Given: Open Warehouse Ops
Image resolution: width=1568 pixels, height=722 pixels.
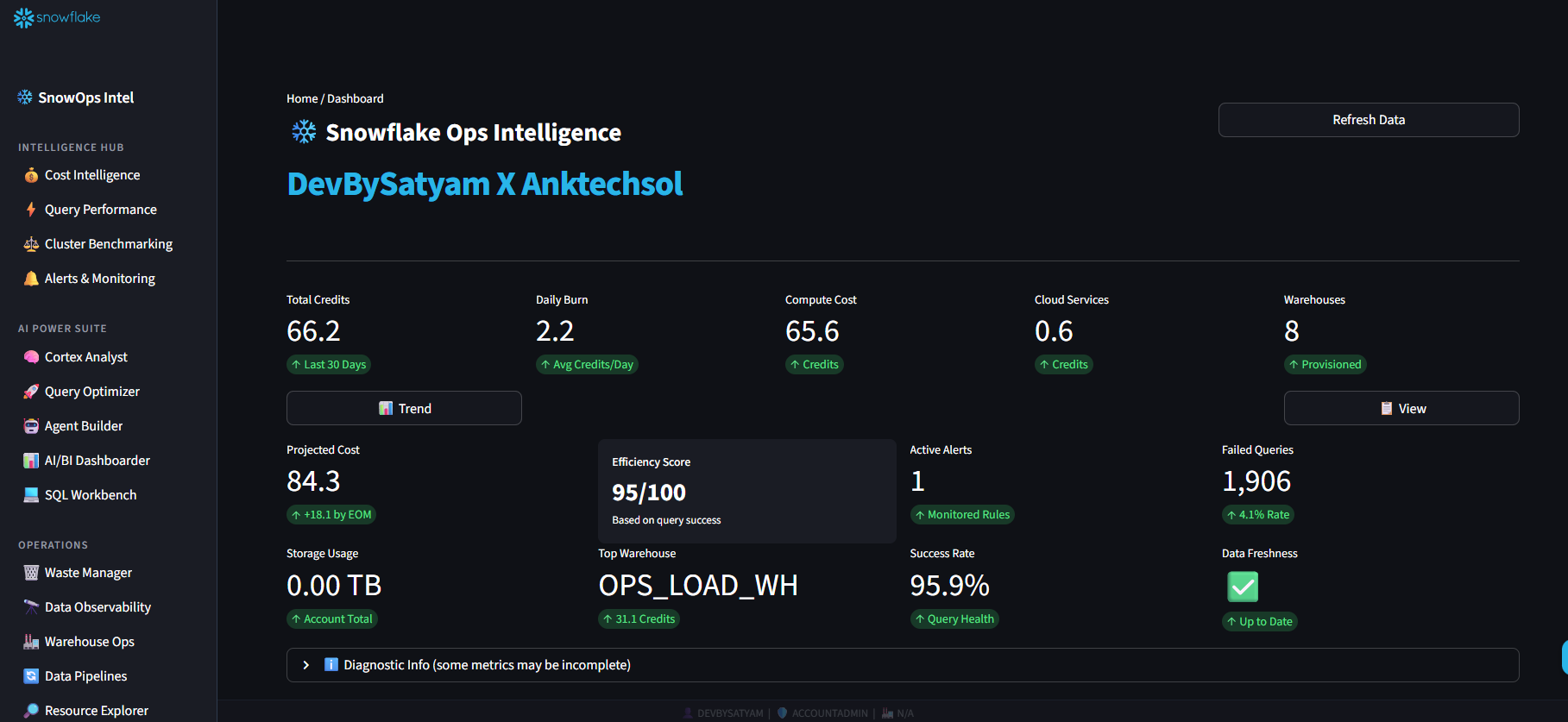Looking at the screenshot, I should tap(90, 642).
